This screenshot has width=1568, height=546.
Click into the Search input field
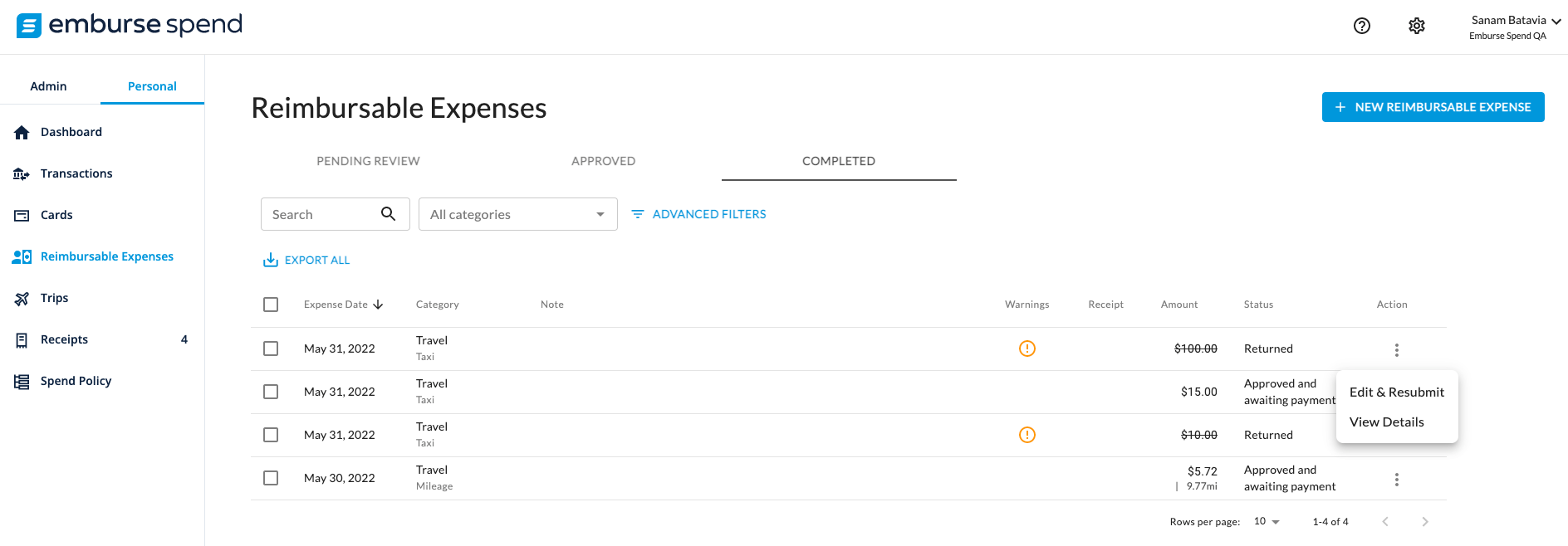coord(320,214)
